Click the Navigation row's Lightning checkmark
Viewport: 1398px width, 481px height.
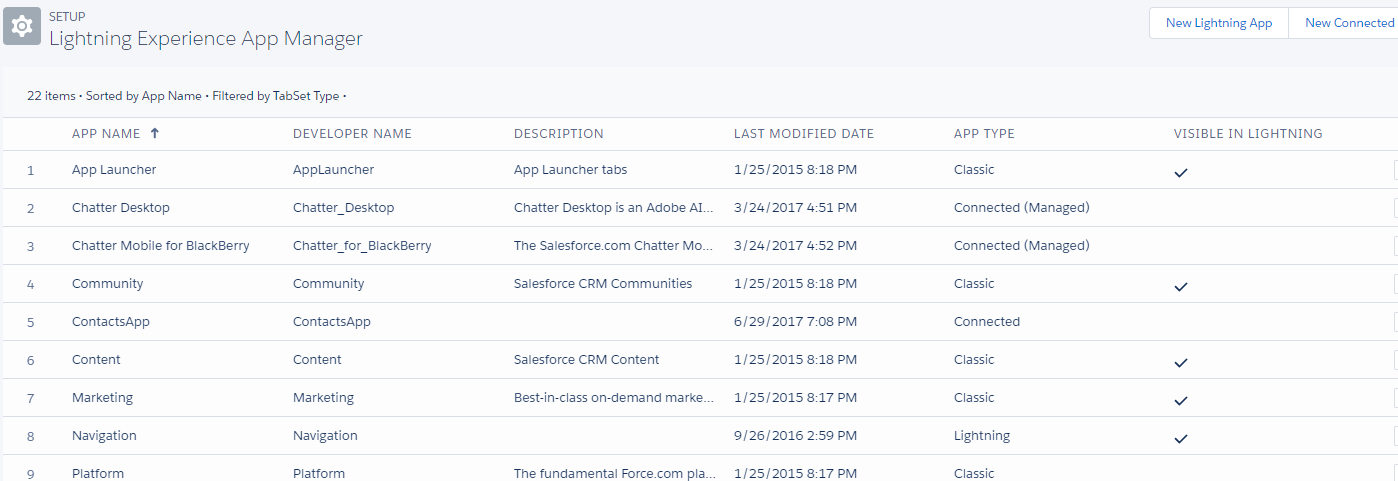[1181, 438]
